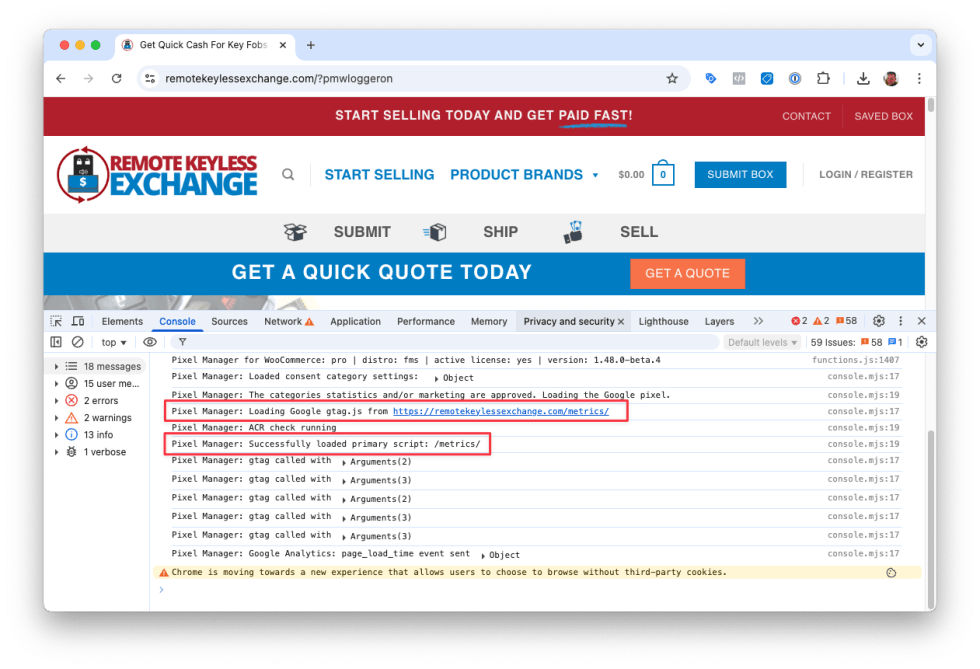Viewport: 980px width, 669px height.
Task: Toggle the device toolbar icon
Action: click(x=78, y=321)
